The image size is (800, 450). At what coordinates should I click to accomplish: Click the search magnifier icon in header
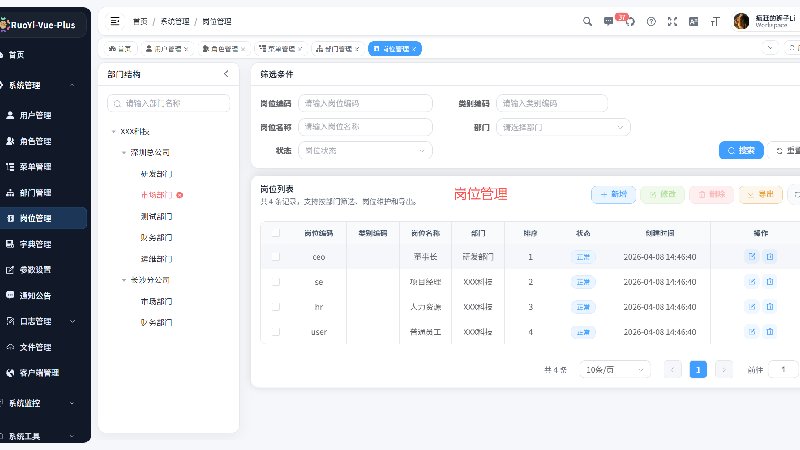click(x=587, y=21)
